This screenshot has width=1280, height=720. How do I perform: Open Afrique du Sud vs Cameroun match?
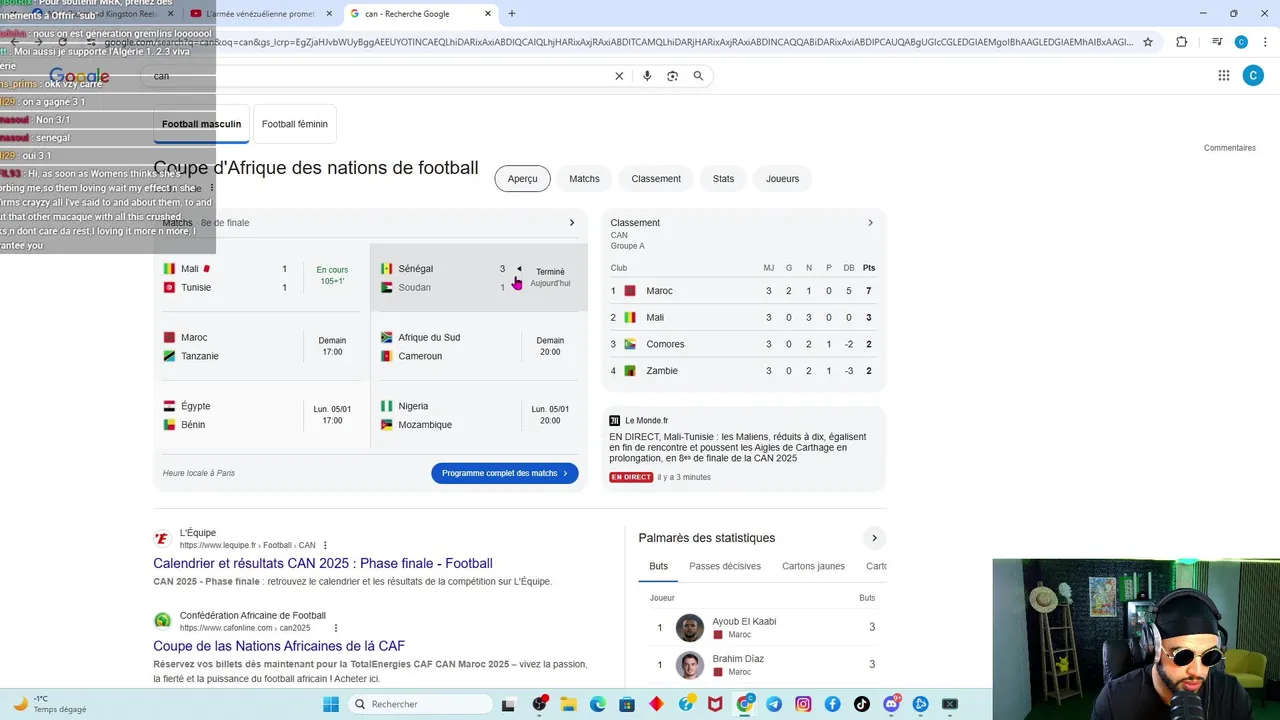(479, 347)
